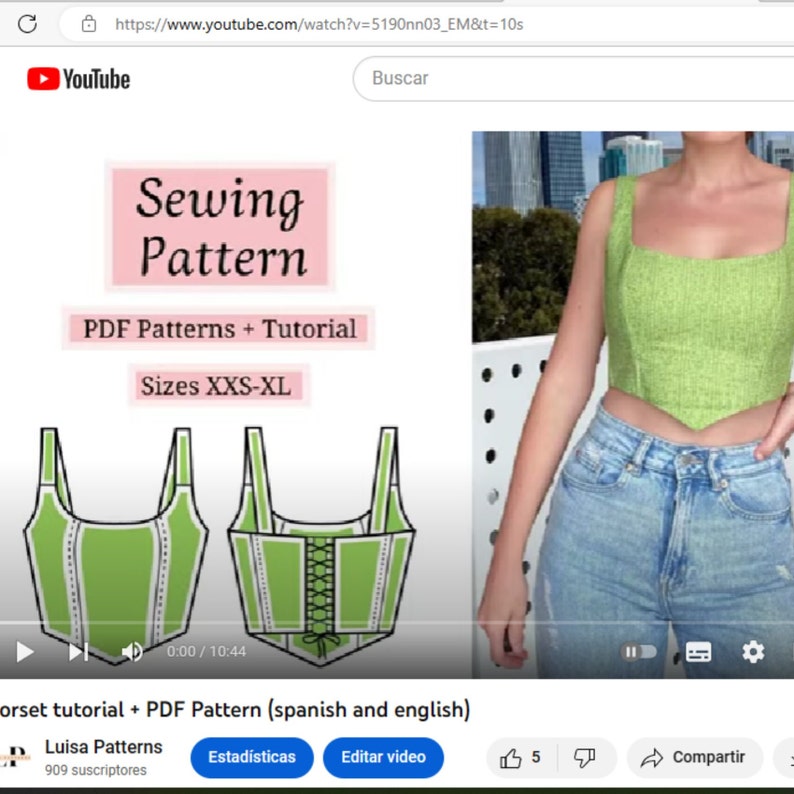Open Luisa Patterns channel avatar
This screenshot has height=794, width=794.
15,757
